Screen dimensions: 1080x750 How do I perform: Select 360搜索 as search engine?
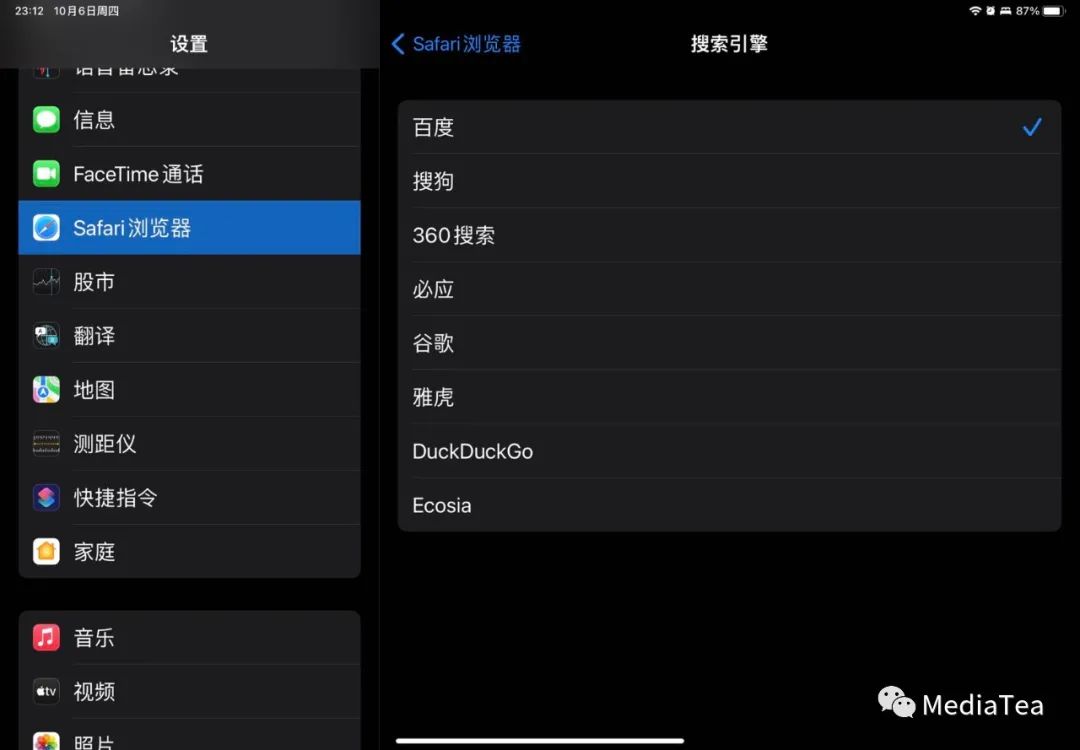[729, 235]
